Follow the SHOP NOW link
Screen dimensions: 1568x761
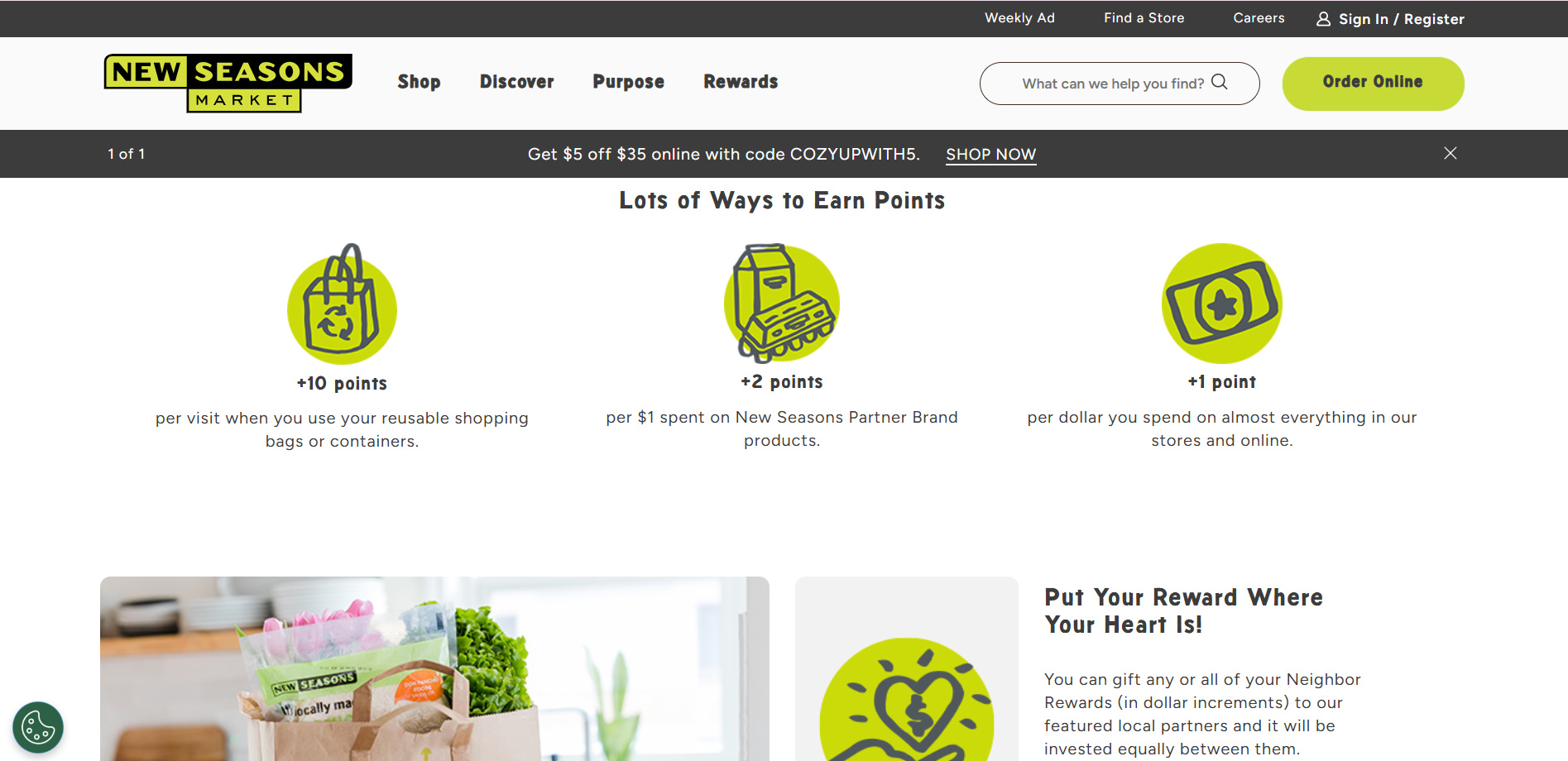[990, 155]
